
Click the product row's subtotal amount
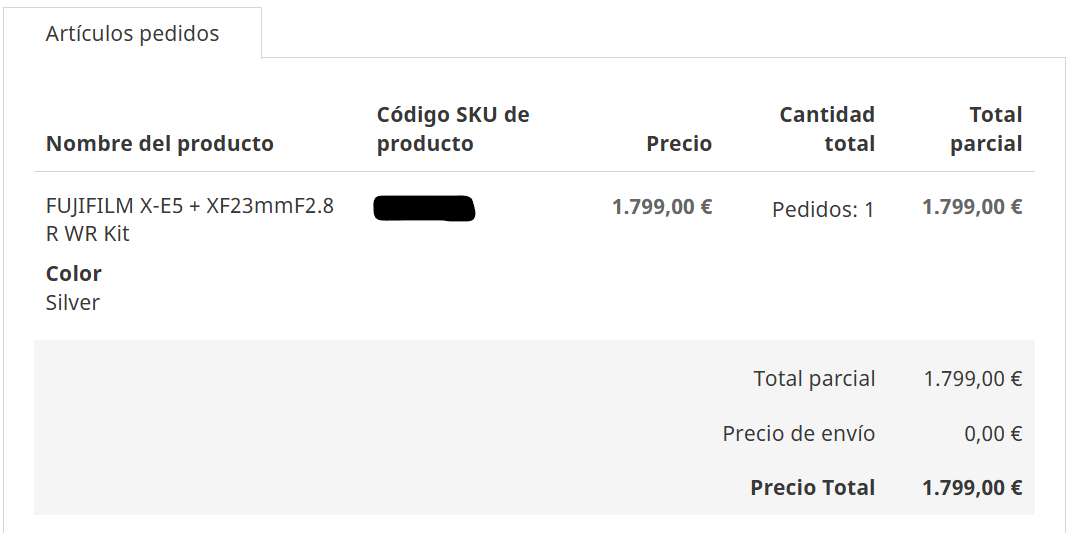972,207
